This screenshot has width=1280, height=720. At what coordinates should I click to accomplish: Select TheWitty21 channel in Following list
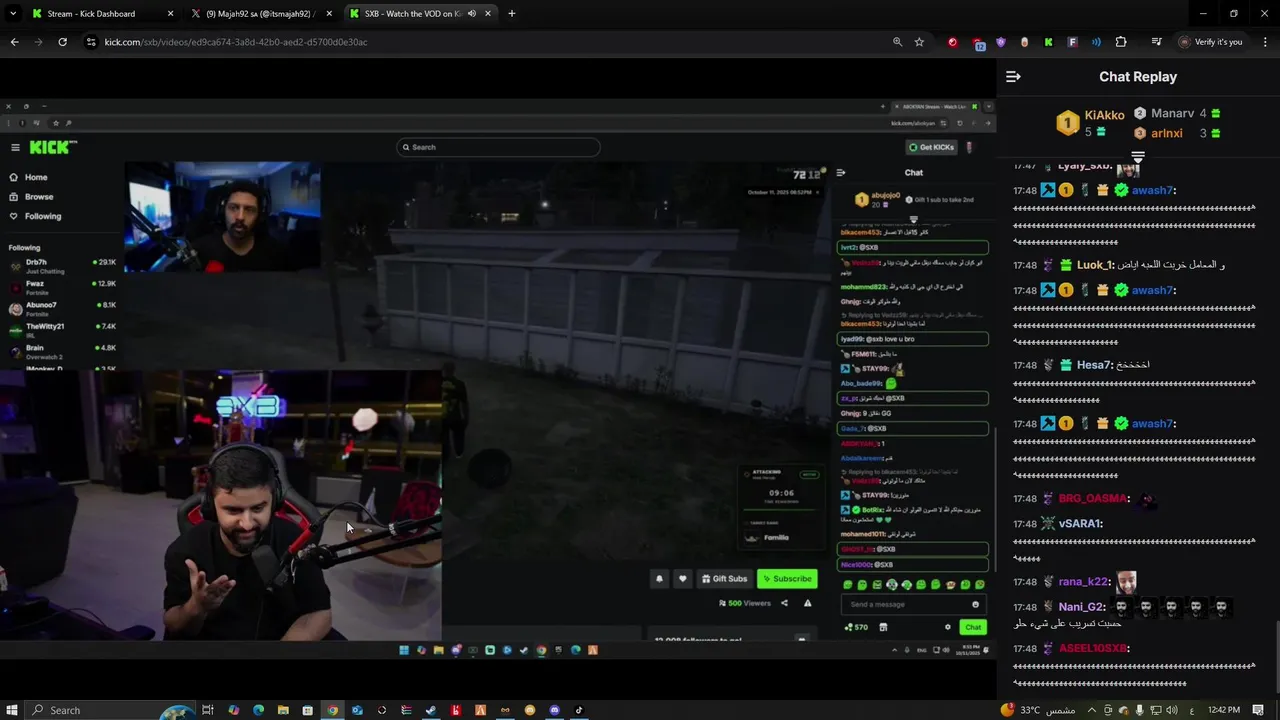coord(62,330)
